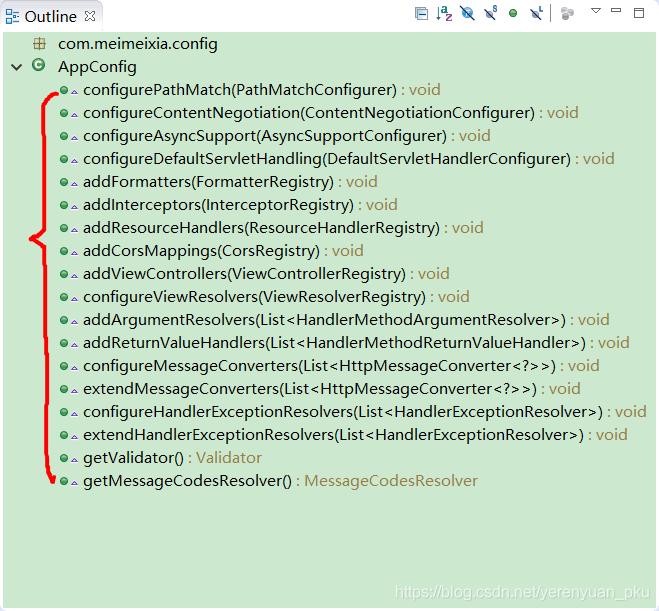Select configureMessageConverters method
The image size is (659, 611).
(x=341, y=366)
